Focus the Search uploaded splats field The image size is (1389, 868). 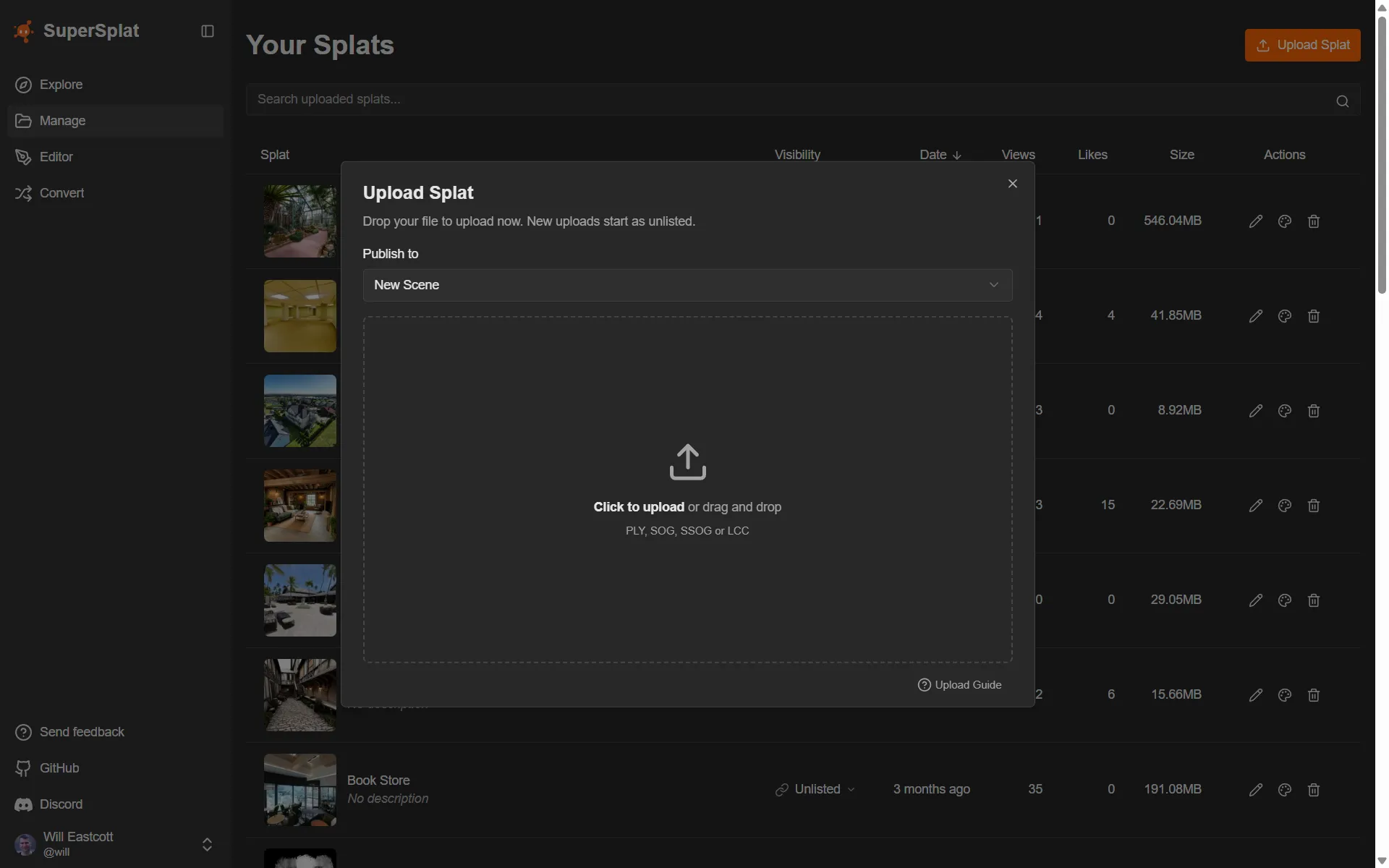pos(803,99)
